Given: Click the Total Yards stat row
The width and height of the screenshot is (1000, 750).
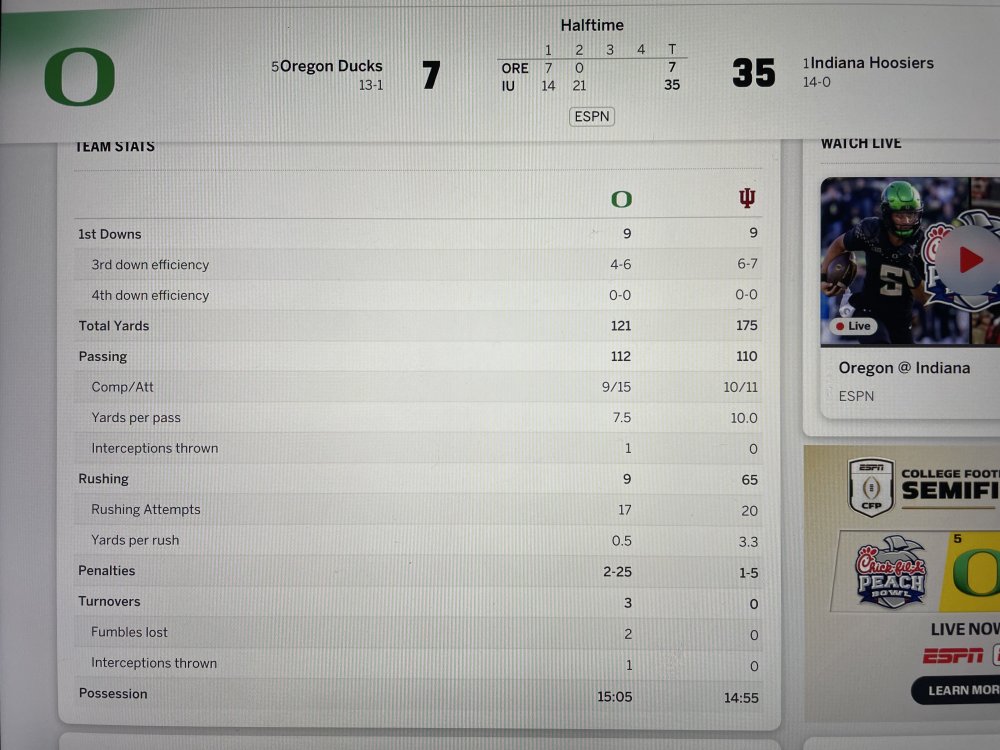Looking at the screenshot, I should click(x=113, y=326).
